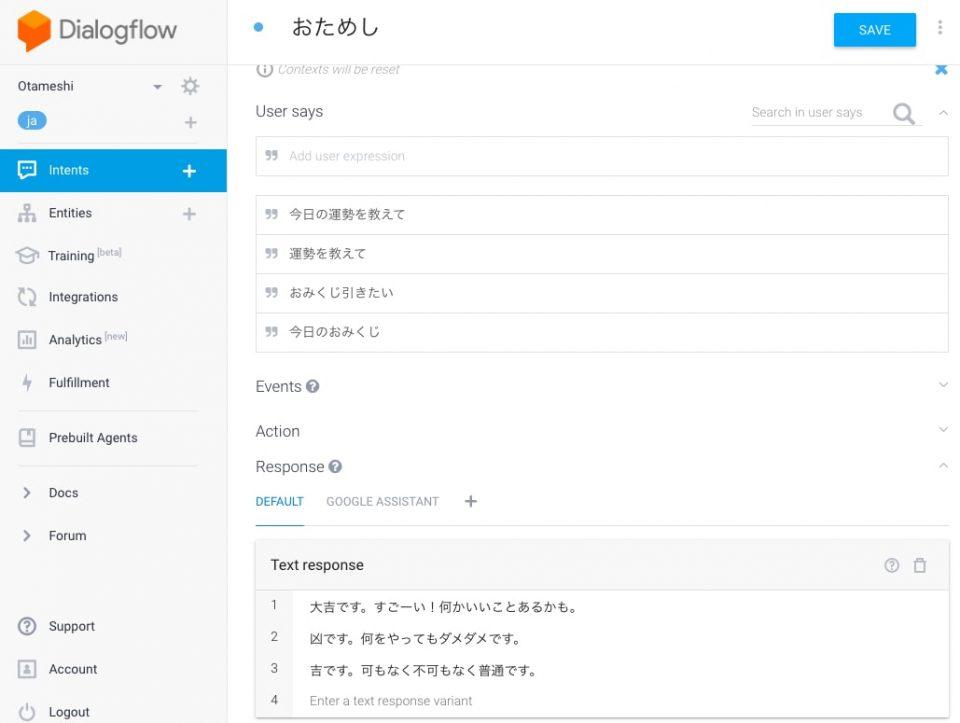This screenshot has height=723, width=960.
Task: Click the Account person icon
Action: point(27,669)
